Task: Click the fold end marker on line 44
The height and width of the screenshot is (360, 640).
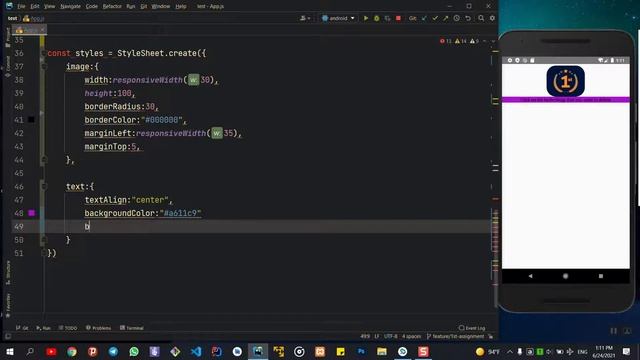Action: [44, 160]
